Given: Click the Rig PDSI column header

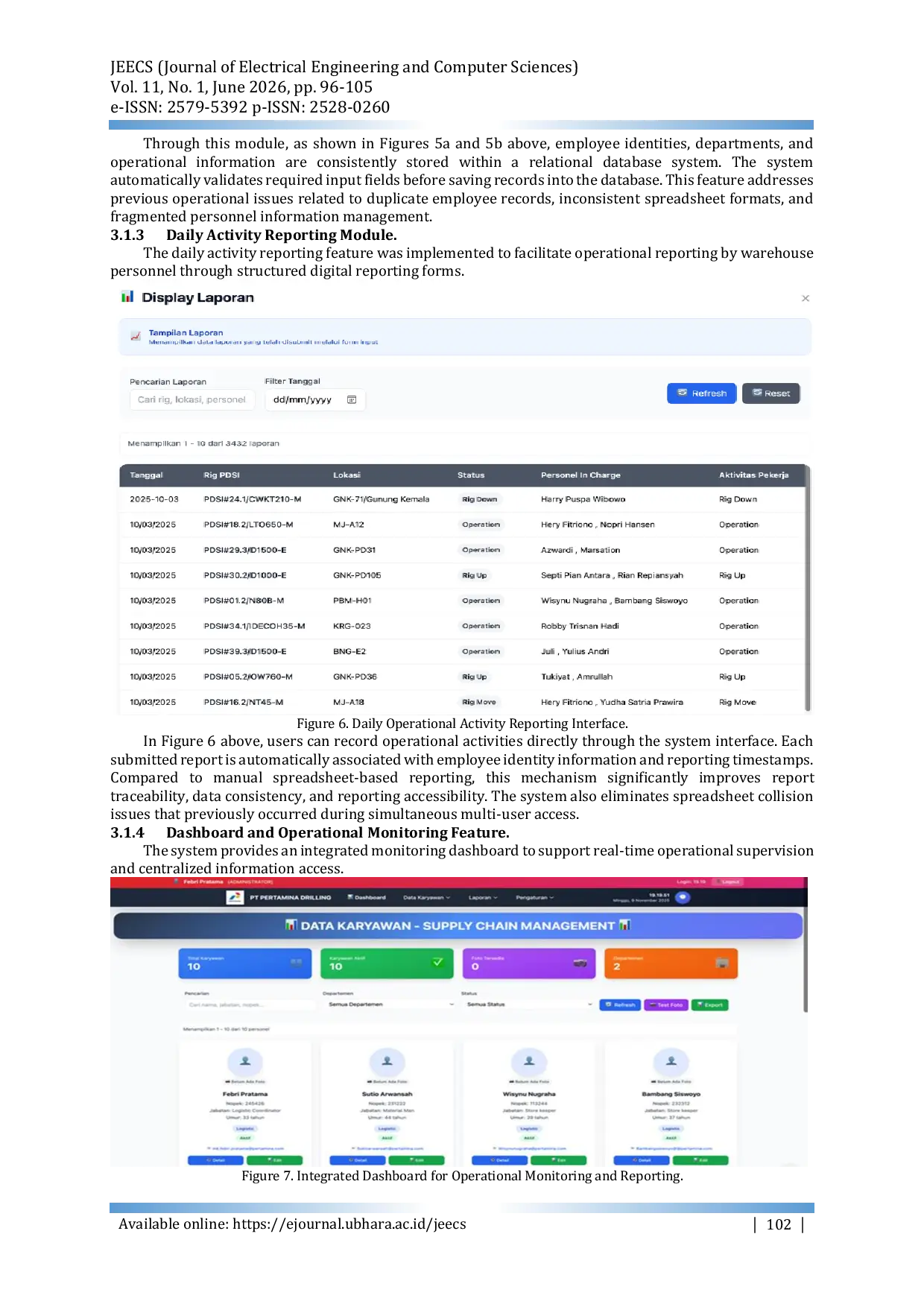Looking at the screenshot, I should [221, 475].
